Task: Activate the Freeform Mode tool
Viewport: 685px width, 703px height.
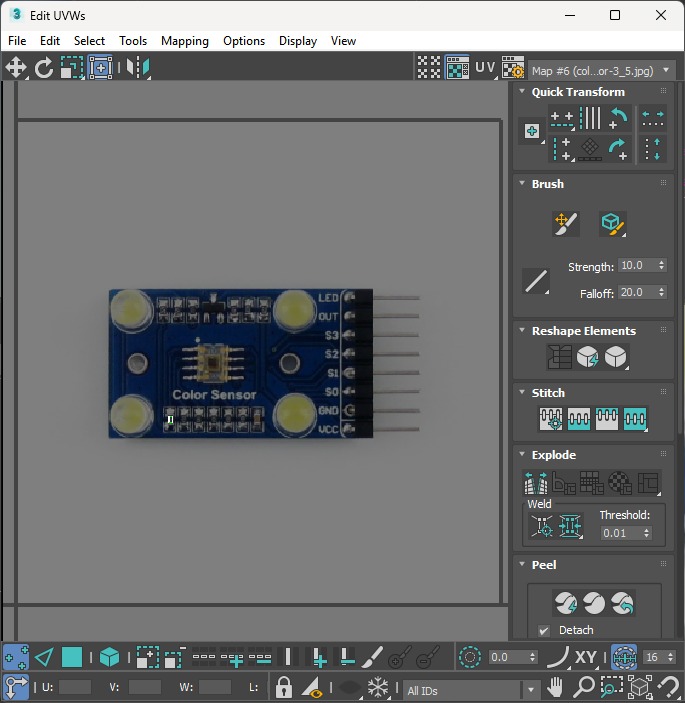Action: tap(100, 68)
